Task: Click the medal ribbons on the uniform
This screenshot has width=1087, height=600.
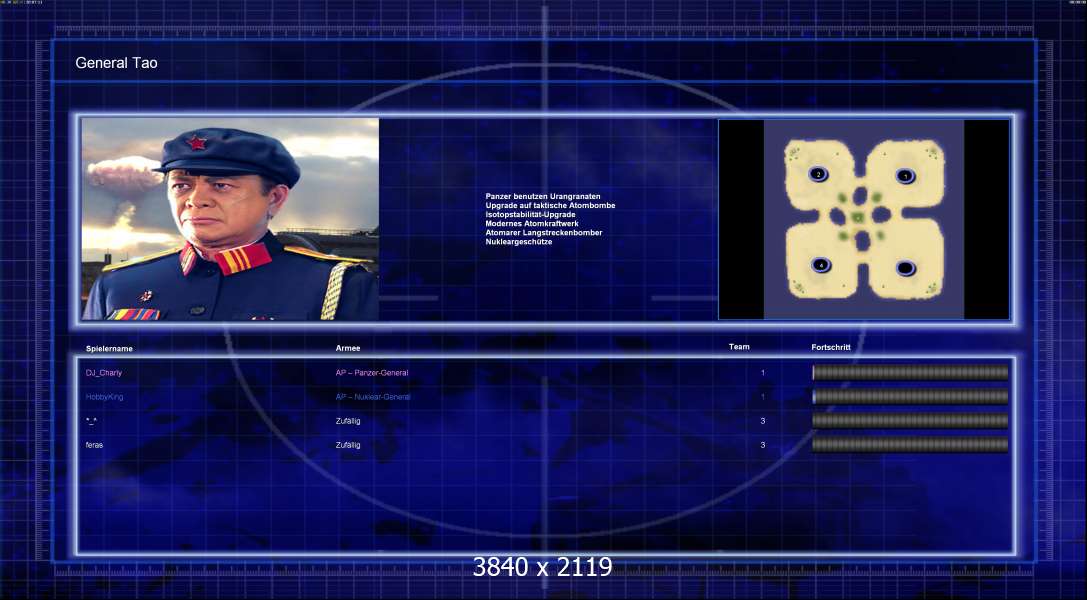Action: pos(133,314)
